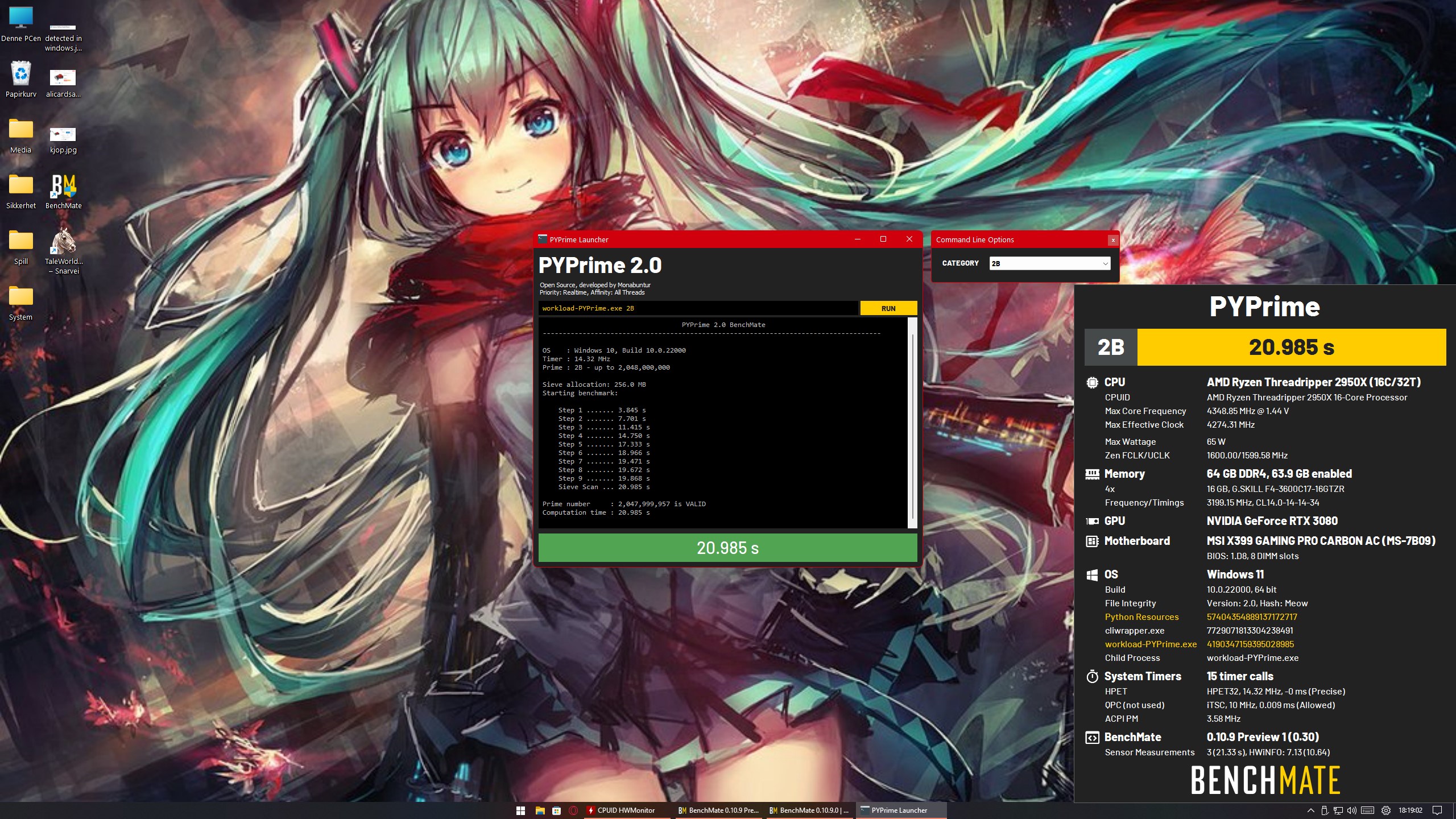This screenshot has height=819, width=1456.
Task: Click the cliwrapper.exe hash 7729071813304238491
Action: click(x=1250, y=631)
